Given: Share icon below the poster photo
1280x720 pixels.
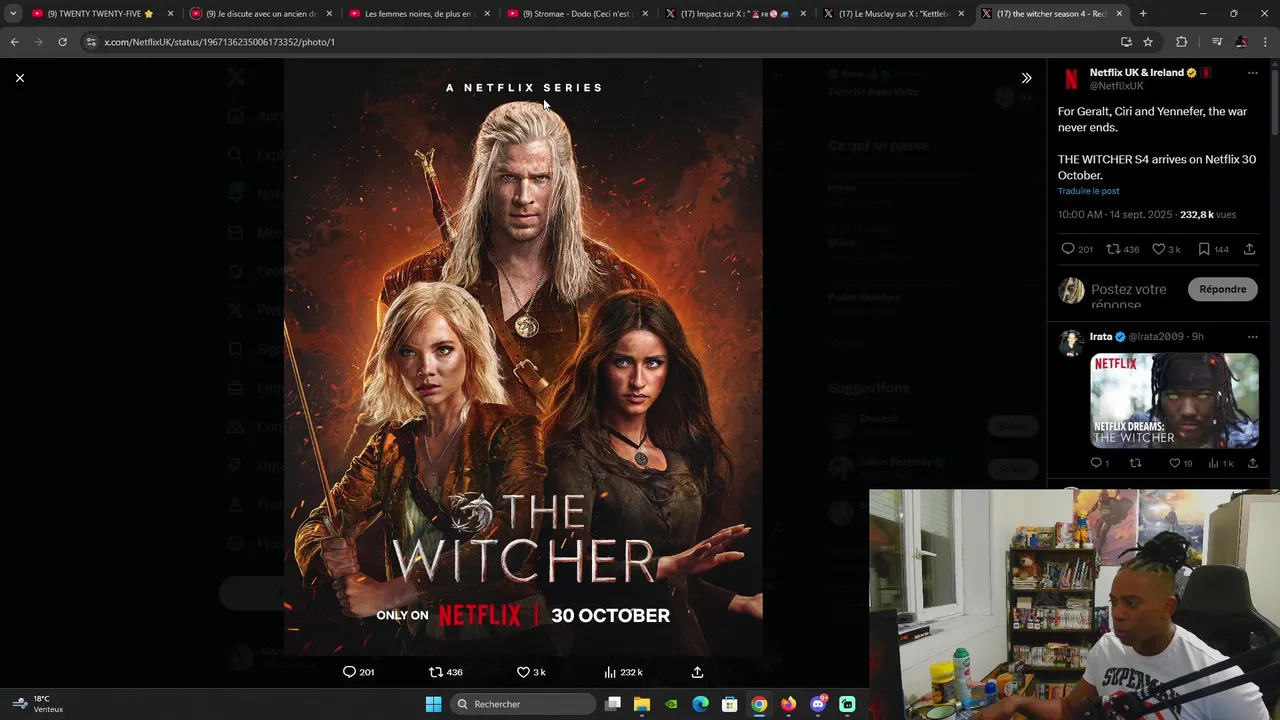Looking at the screenshot, I should point(697,672).
